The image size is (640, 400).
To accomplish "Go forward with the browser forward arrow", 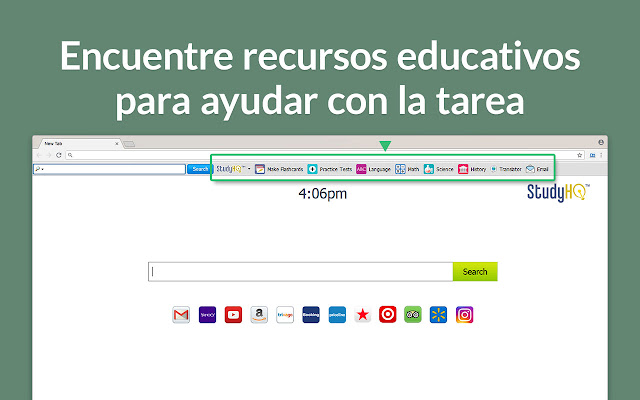I will click(x=49, y=155).
